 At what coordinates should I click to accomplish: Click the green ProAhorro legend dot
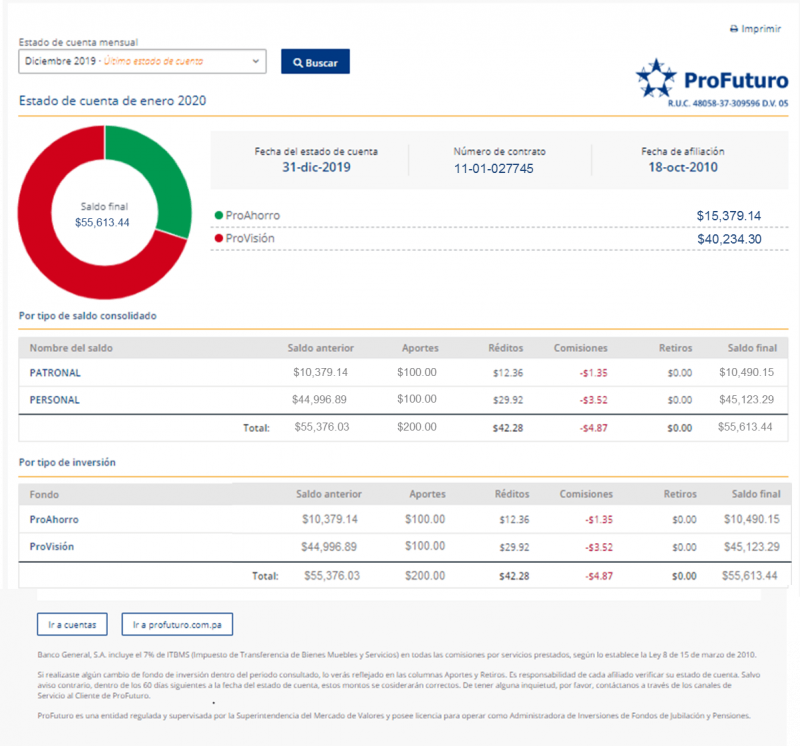tap(219, 215)
